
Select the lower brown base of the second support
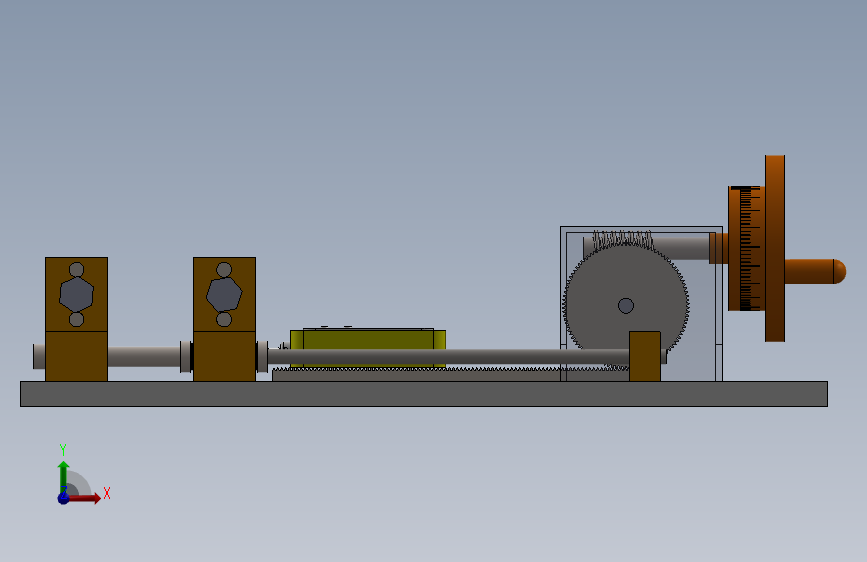click(224, 356)
